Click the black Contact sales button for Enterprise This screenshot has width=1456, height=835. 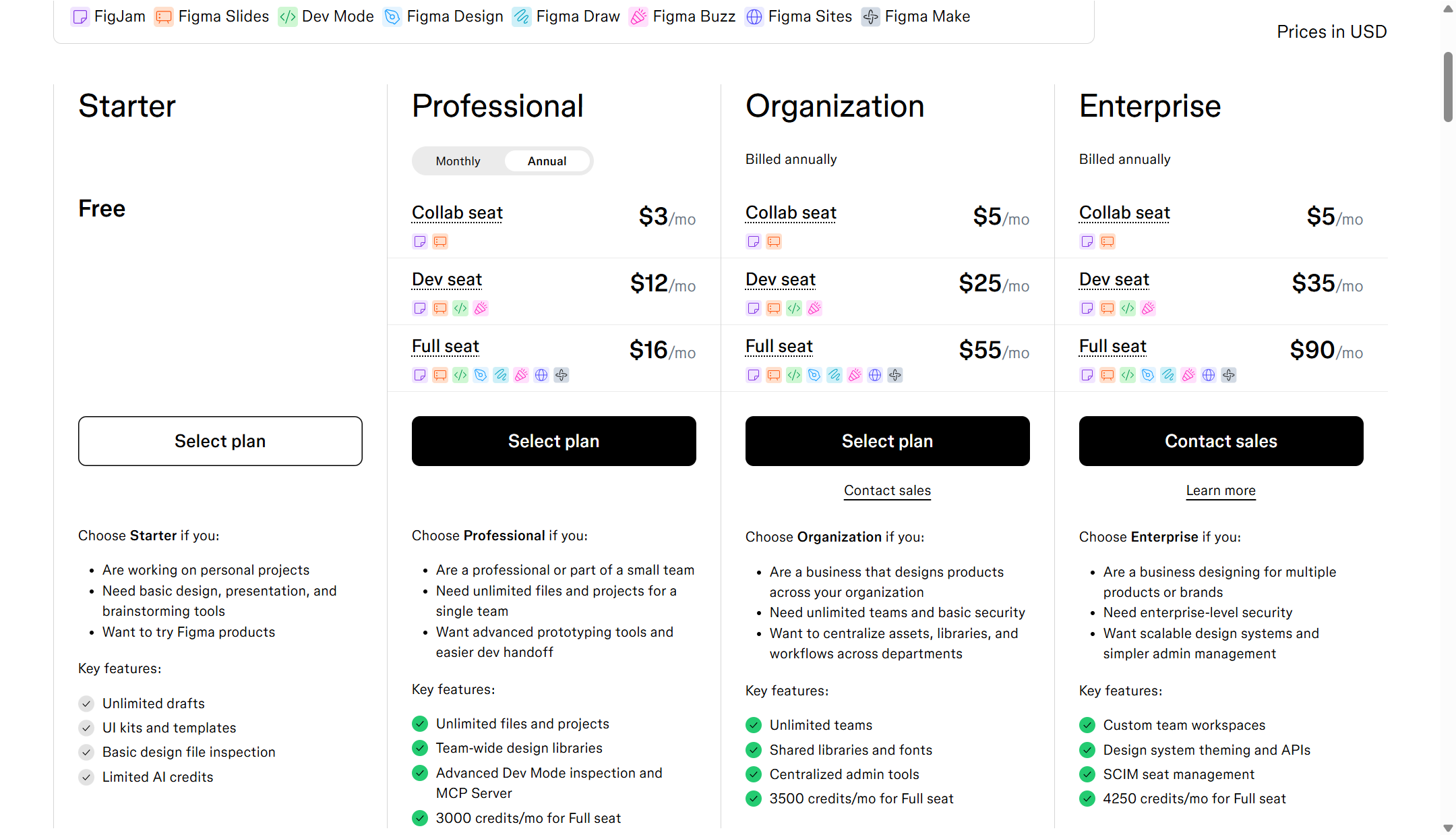1221,441
